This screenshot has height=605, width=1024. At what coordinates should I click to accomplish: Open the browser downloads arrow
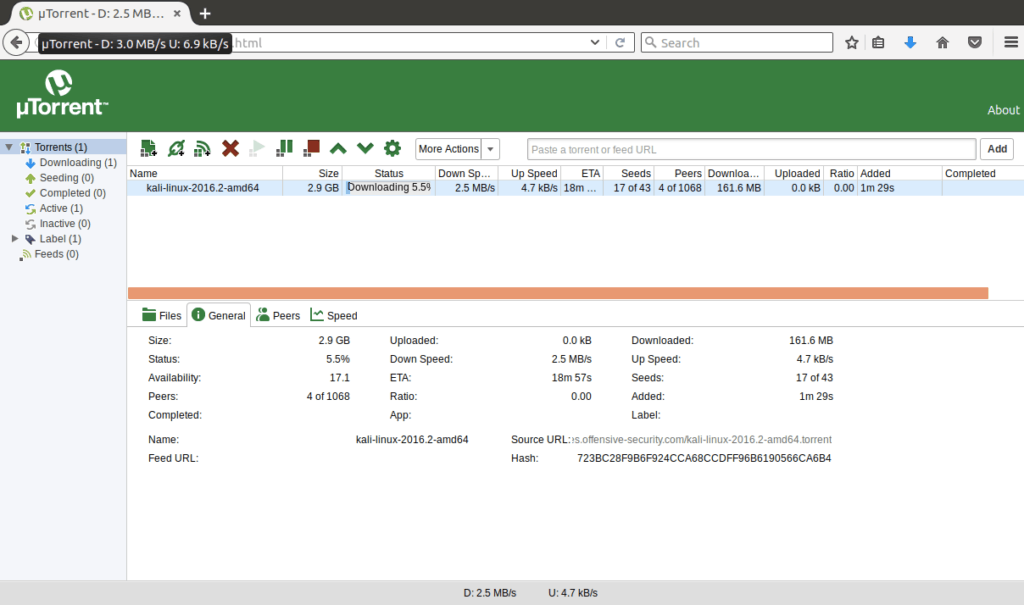pos(910,43)
